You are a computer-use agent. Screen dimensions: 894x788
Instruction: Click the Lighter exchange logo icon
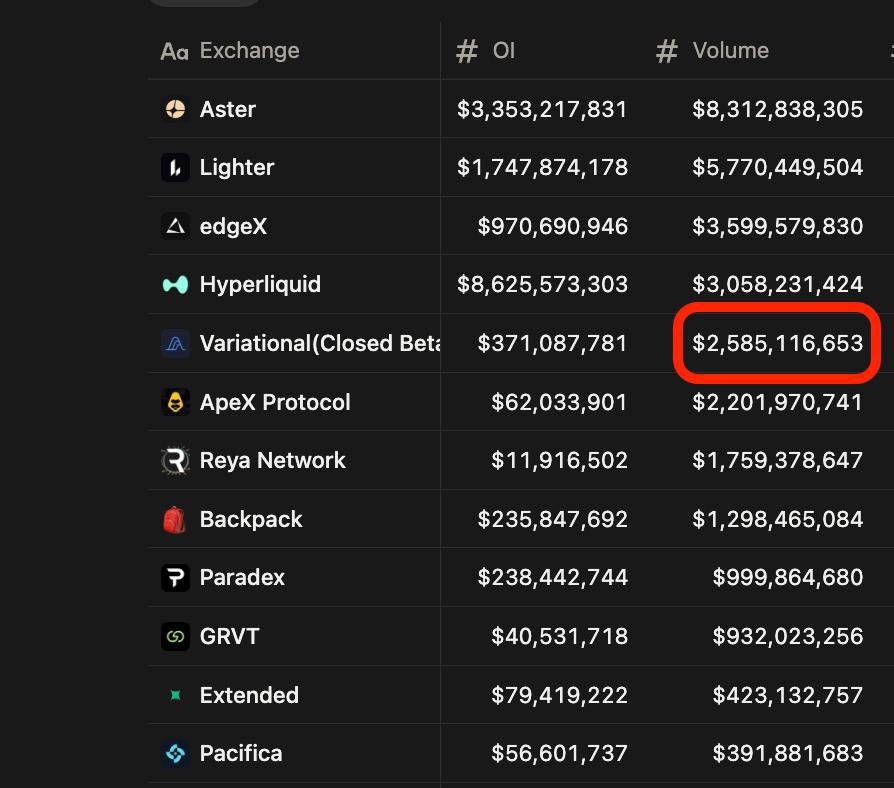pyautogui.click(x=175, y=168)
